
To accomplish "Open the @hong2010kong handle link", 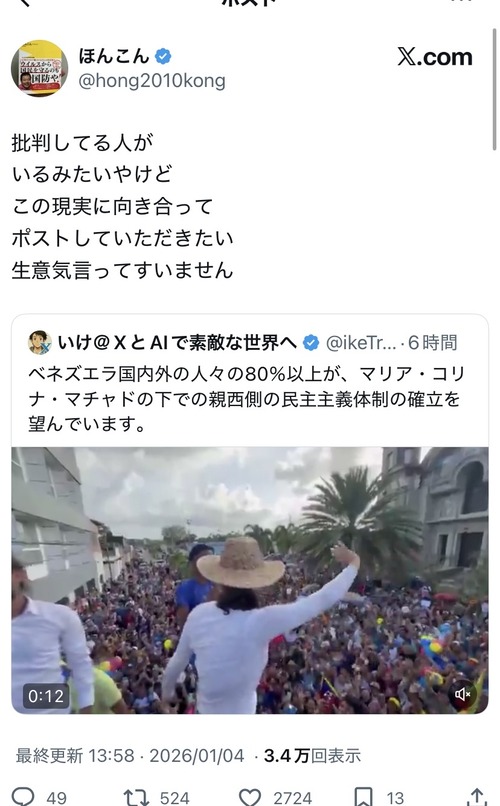I will [x=152, y=81].
